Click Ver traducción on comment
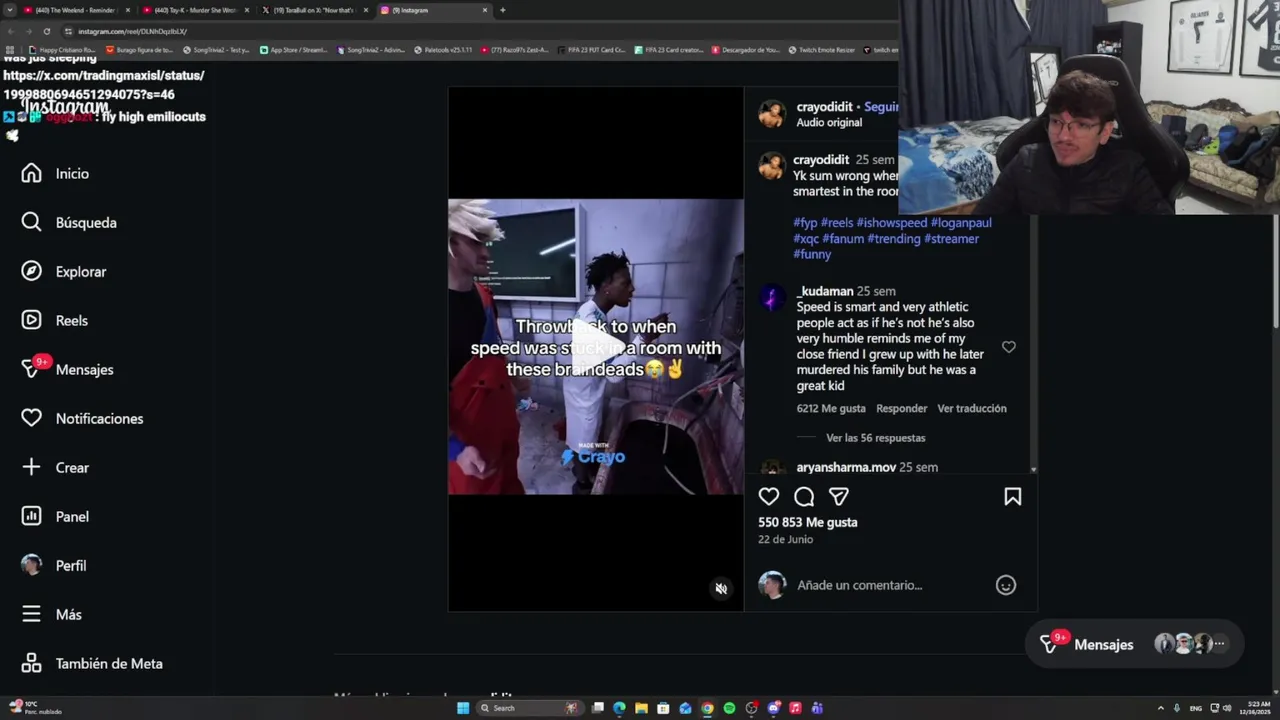This screenshot has width=1280, height=720. [972, 408]
